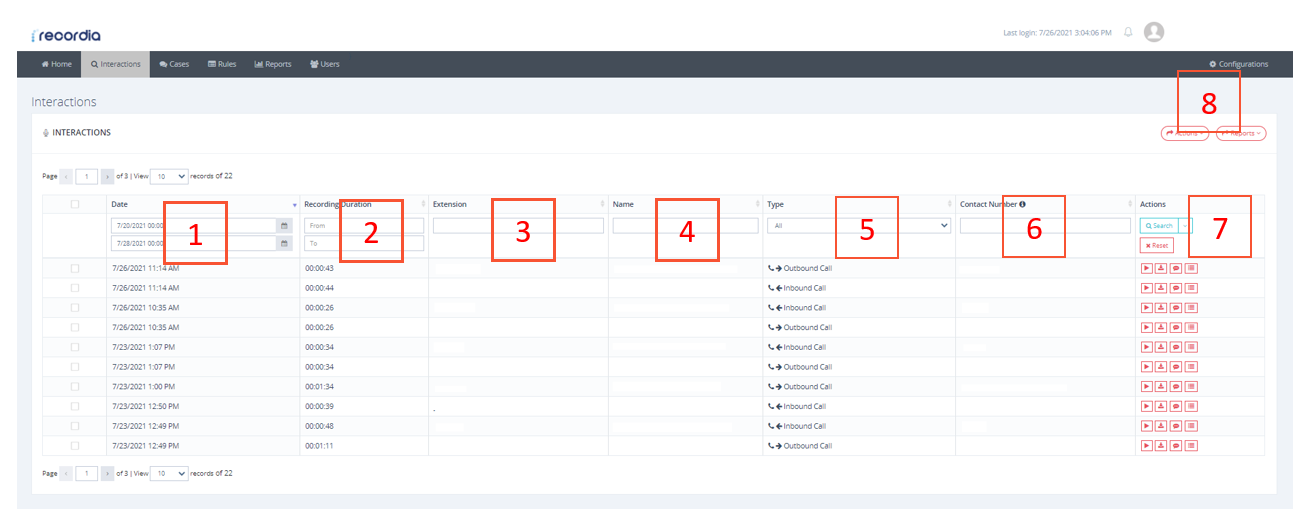Check the 10:35 AM Inbound Call row
Screen dimensions: 1312x527
tap(75, 308)
